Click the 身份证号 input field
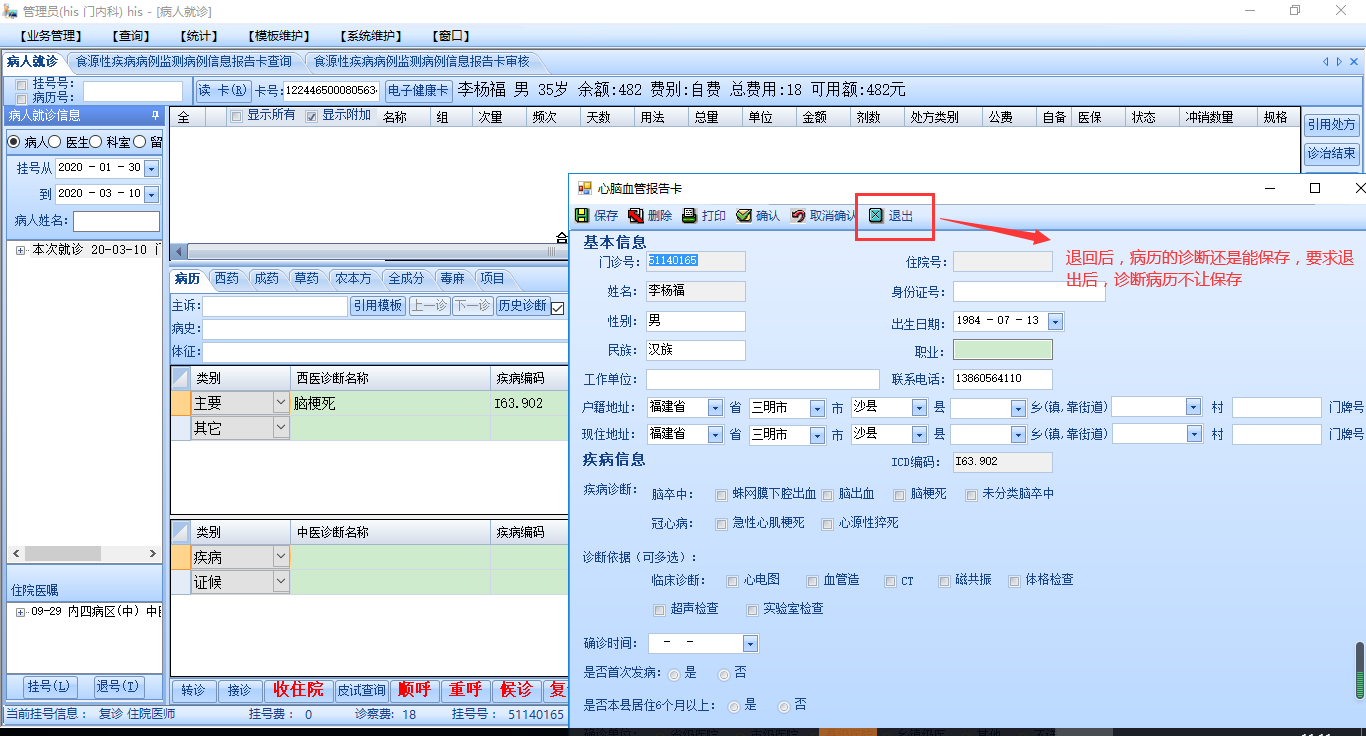Image resolution: width=1366 pixels, height=736 pixels. coord(1029,291)
